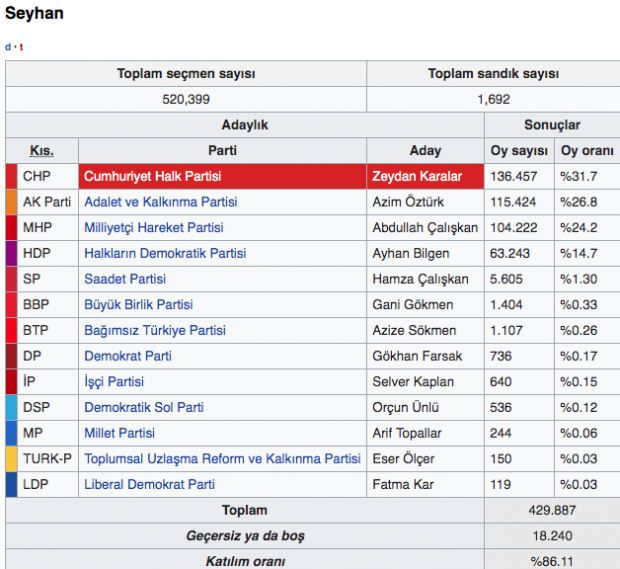This screenshot has height=569, width=620.
Task: Click Cumhuriyet Halk Partisi in the highlighted row
Action: tap(152, 176)
